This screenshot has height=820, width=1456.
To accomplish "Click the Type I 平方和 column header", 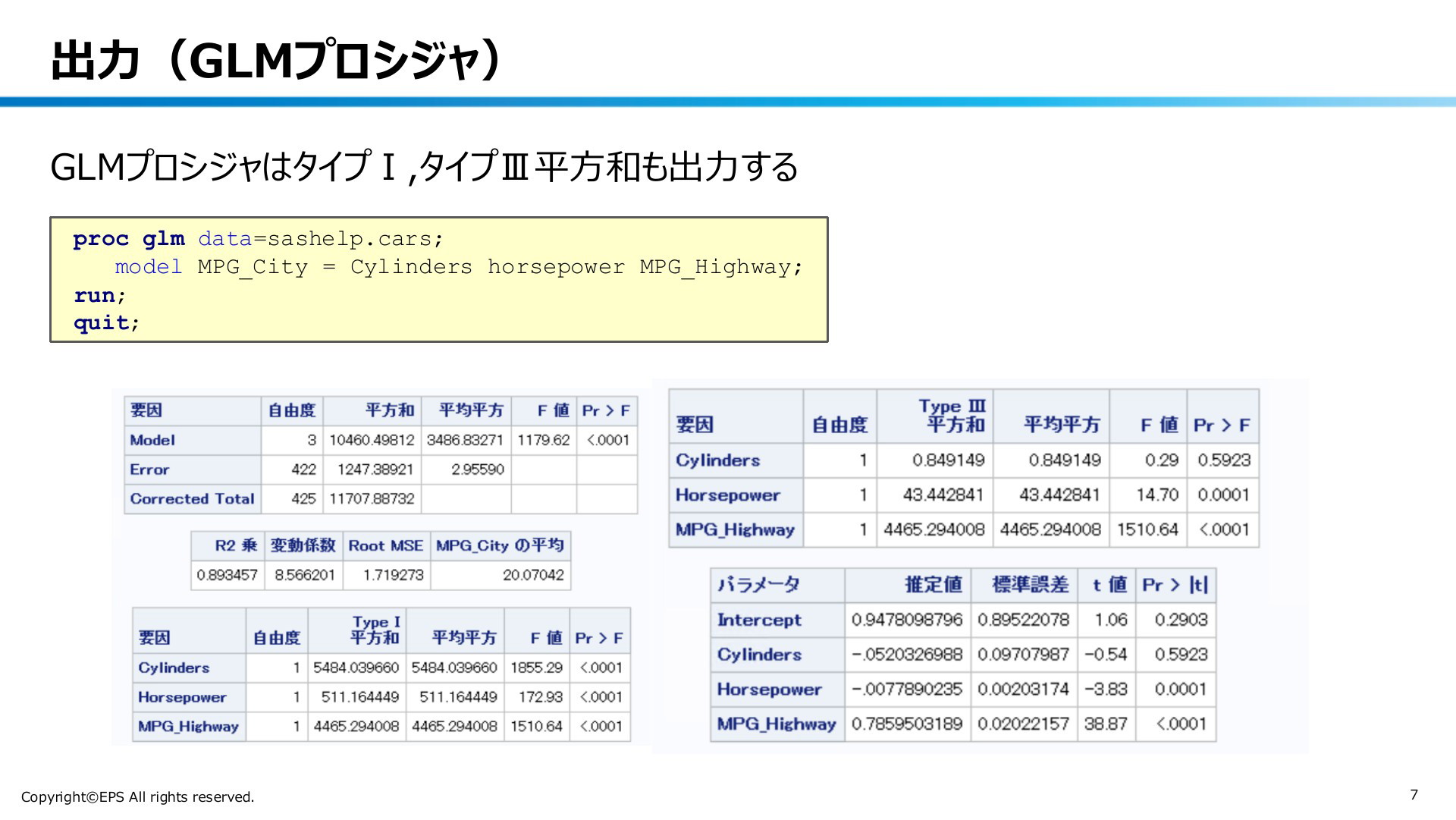I will [357, 630].
